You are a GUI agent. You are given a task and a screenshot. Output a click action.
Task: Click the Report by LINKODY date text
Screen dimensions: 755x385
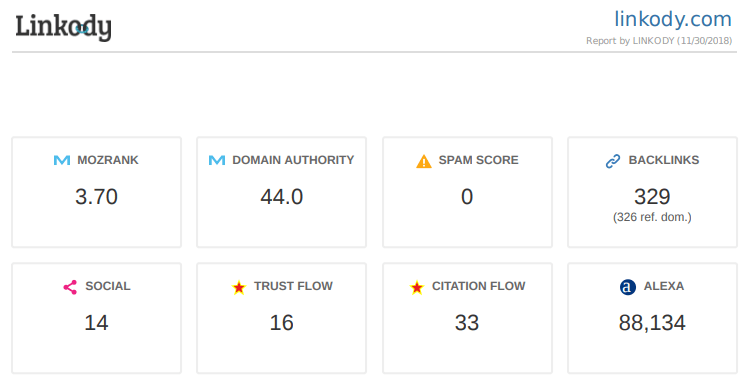point(659,41)
